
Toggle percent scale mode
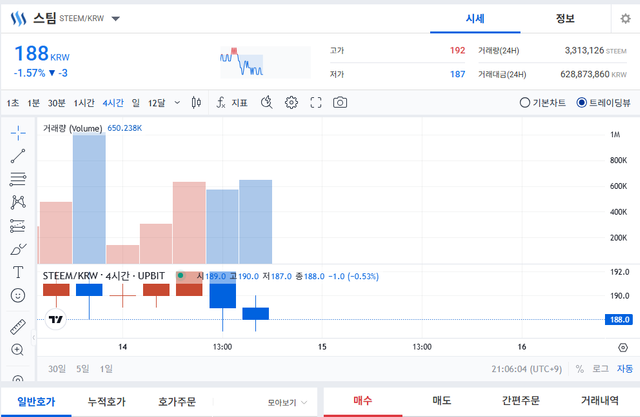(x=580, y=369)
